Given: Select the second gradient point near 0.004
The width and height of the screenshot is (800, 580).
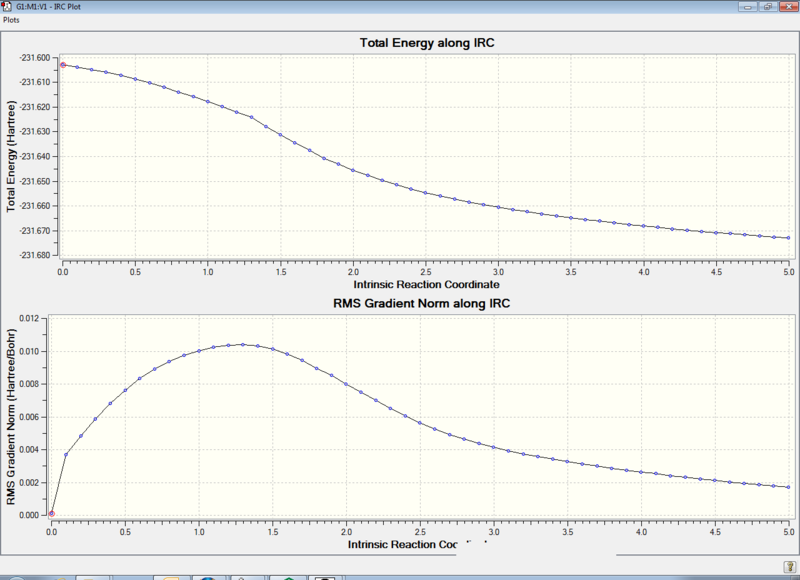Looking at the screenshot, I should [x=66, y=455].
